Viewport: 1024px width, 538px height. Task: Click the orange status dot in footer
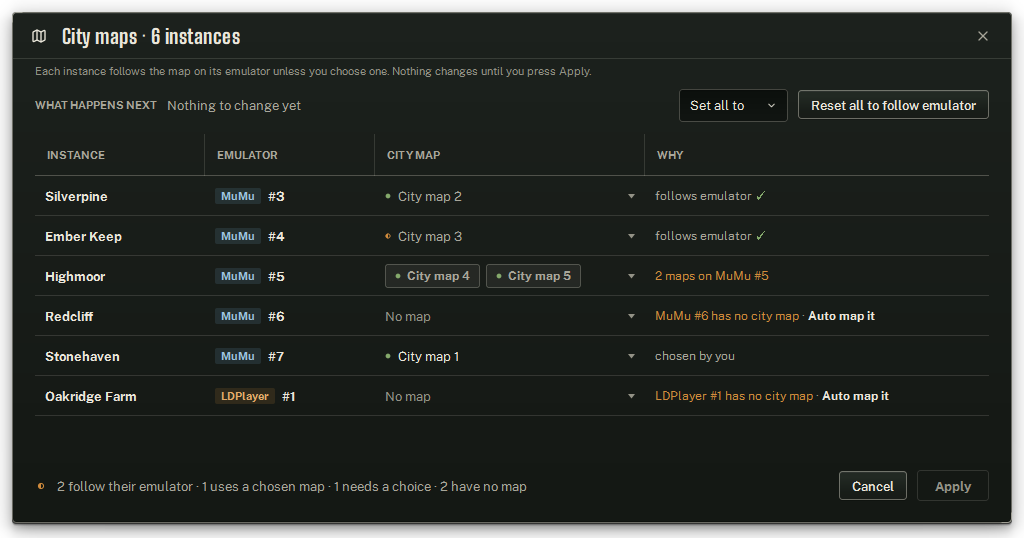(41, 486)
